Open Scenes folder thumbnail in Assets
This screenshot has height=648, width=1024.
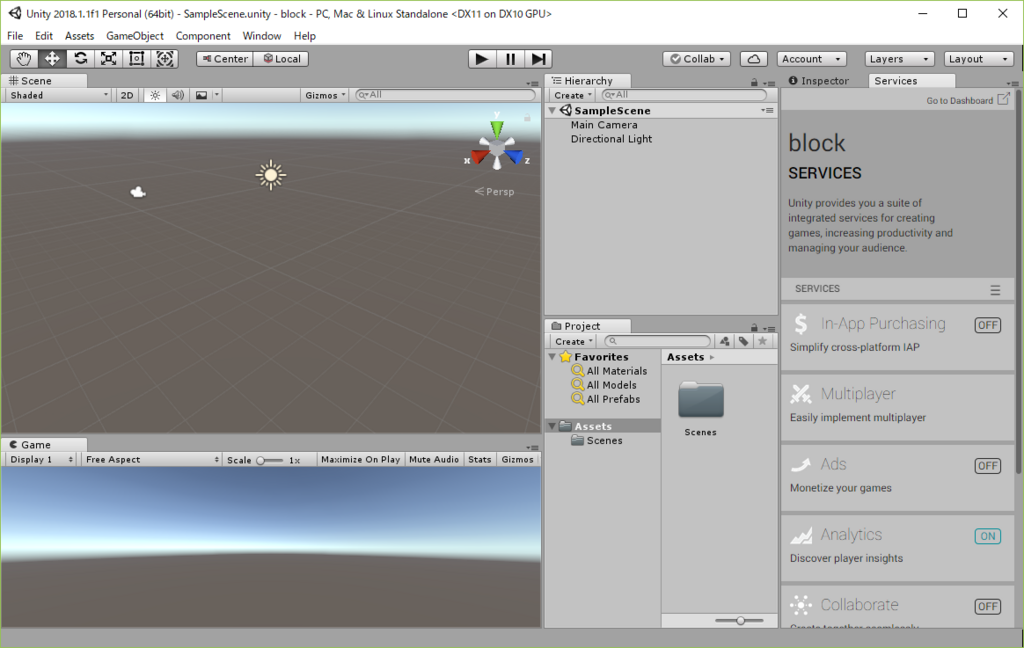pyautogui.click(x=701, y=400)
